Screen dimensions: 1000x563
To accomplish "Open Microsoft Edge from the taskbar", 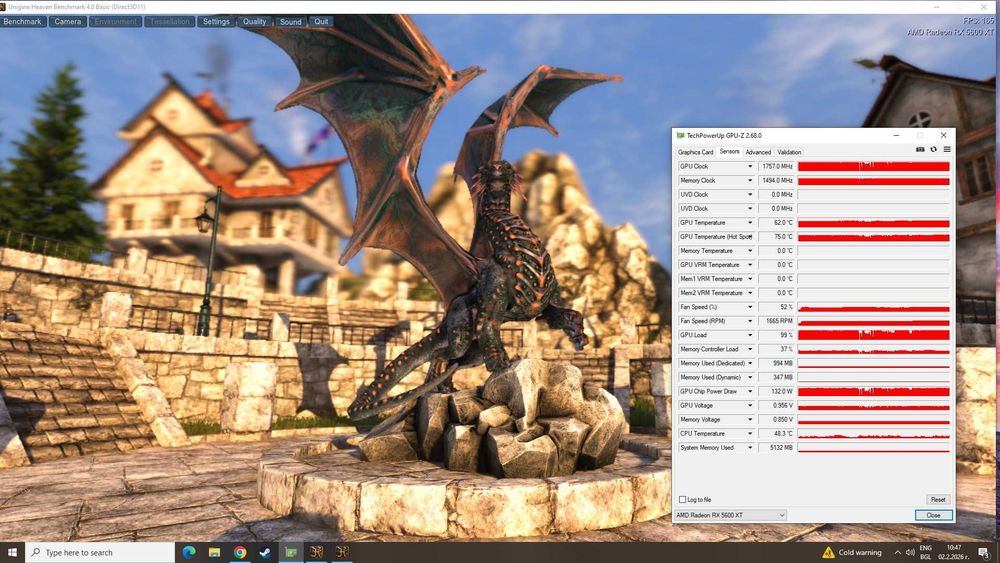I will tap(189, 552).
